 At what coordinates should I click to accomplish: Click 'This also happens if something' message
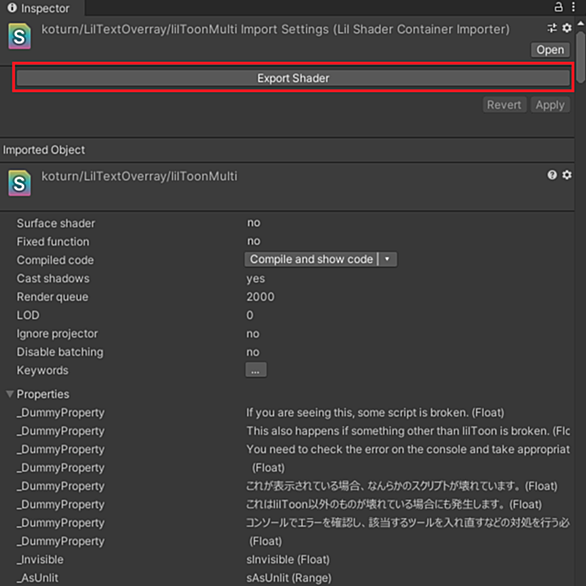(408, 431)
